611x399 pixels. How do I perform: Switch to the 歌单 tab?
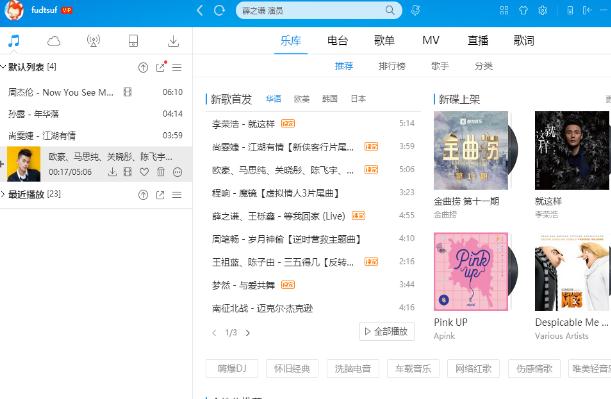(x=384, y=40)
